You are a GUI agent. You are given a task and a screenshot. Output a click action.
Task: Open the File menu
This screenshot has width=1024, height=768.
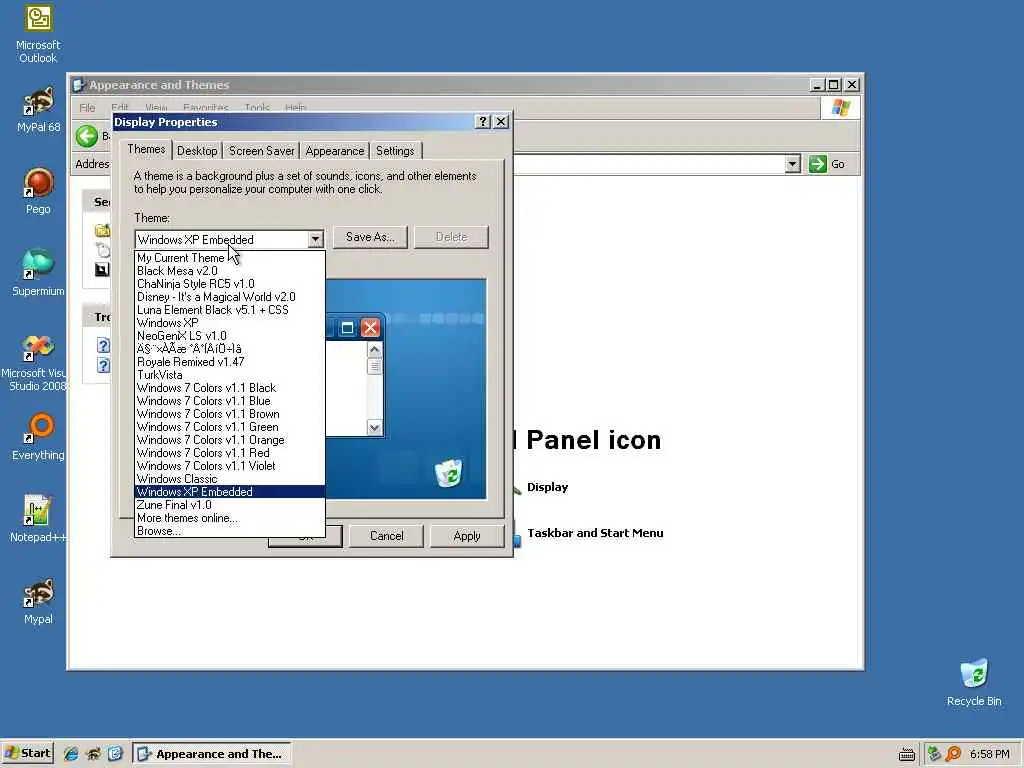click(87, 108)
